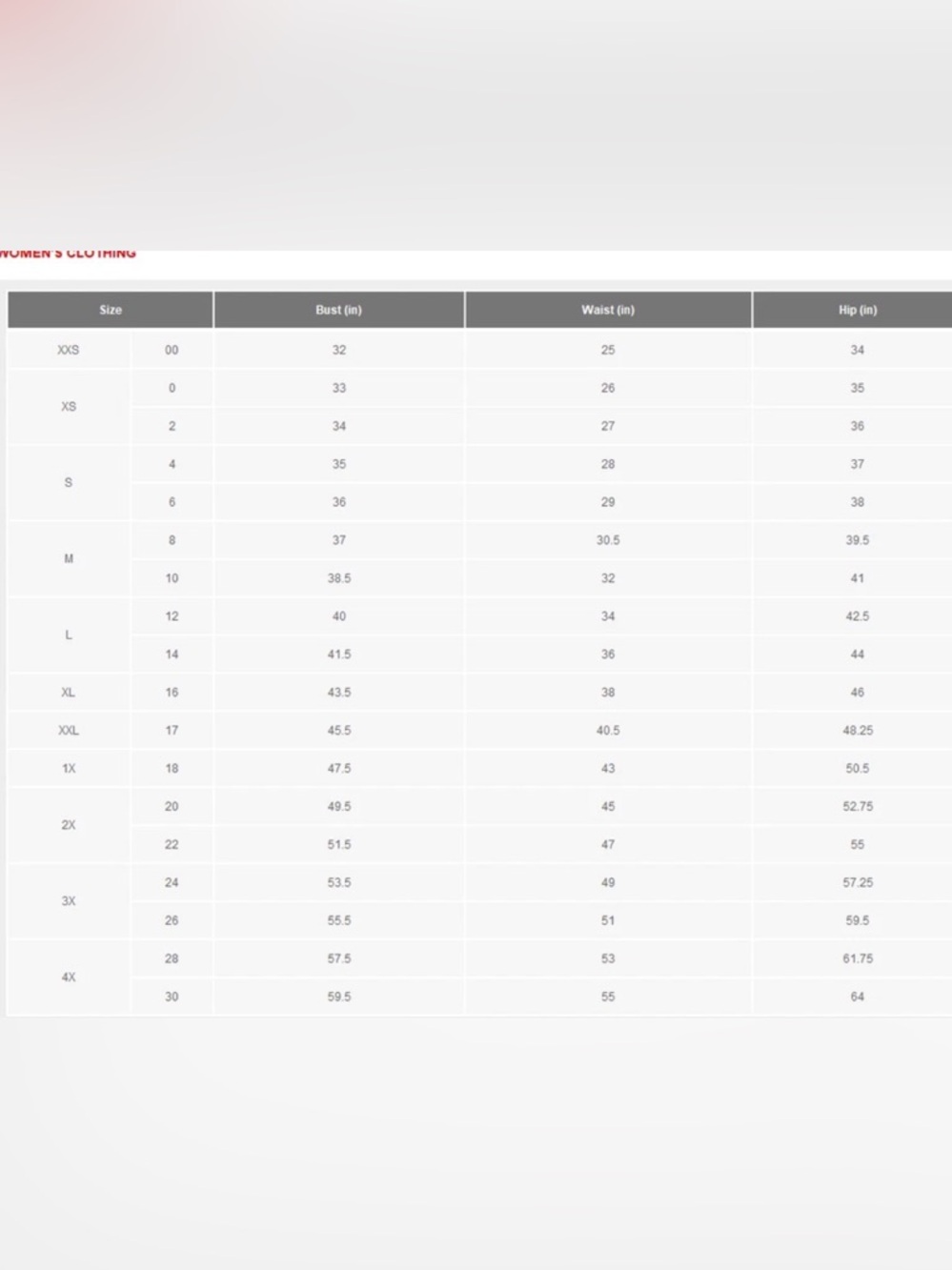Select the 4X size label
The image size is (952, 1270).
[x=69, y=978]
